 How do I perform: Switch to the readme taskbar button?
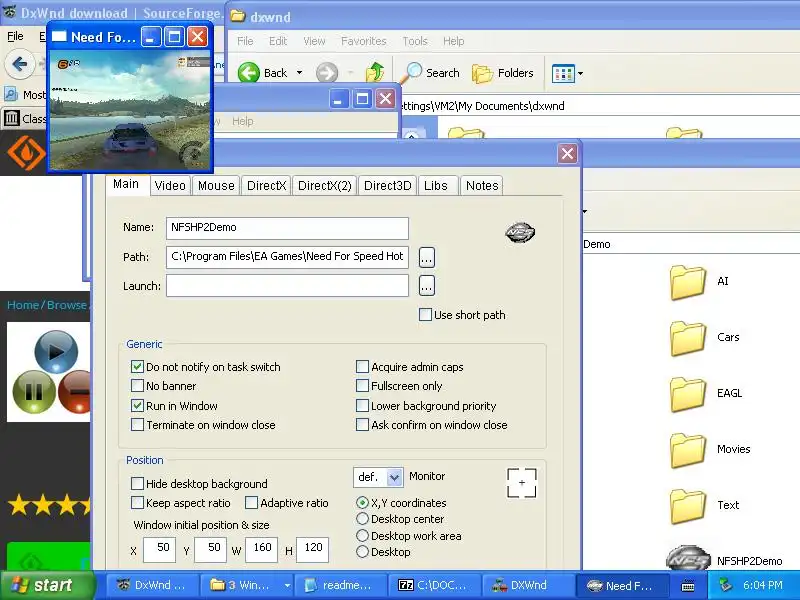point(339,586)
